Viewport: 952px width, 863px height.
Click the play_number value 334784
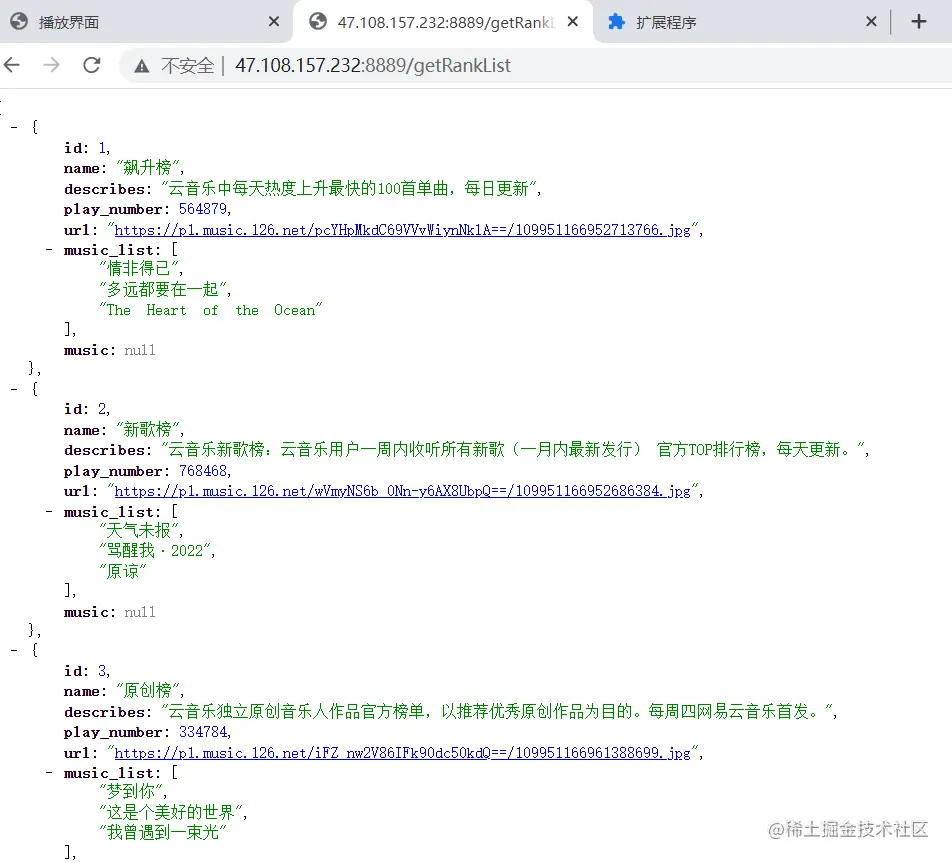[203, 732]
